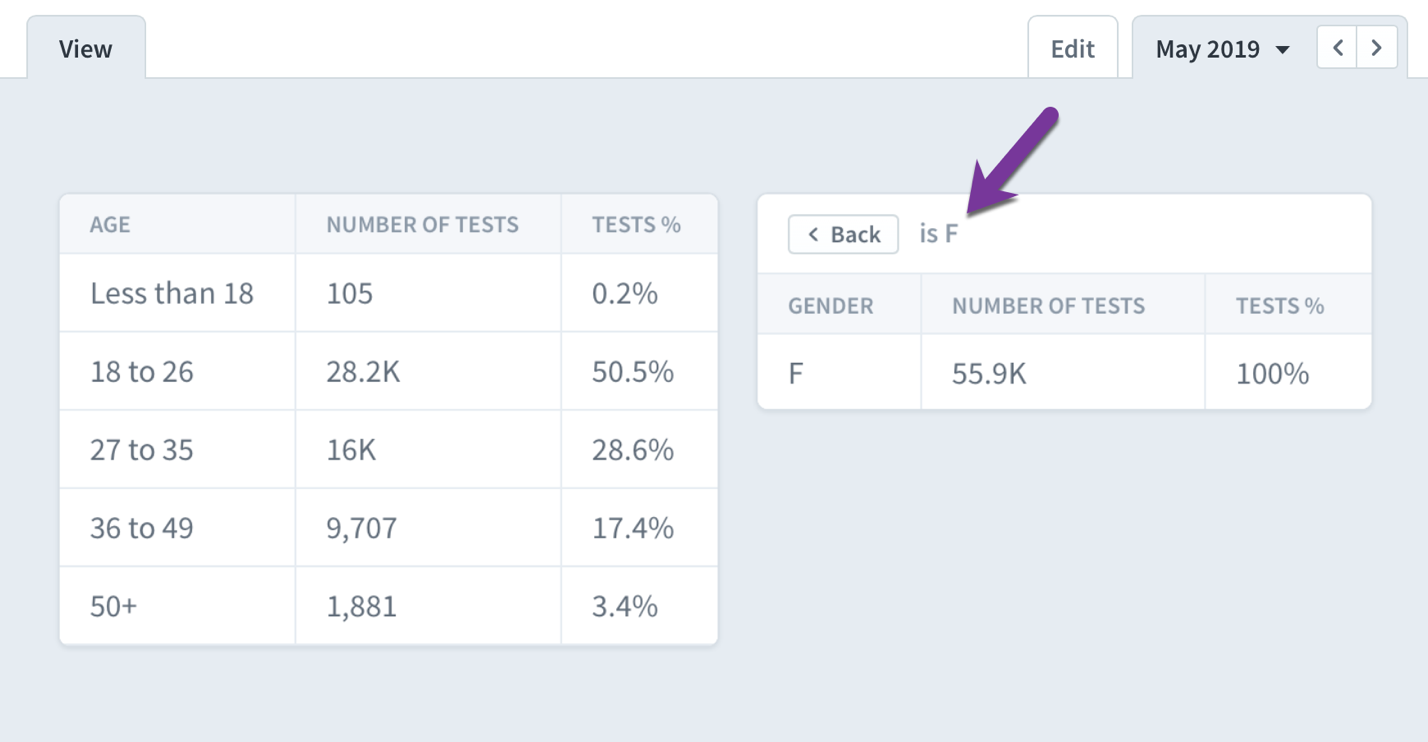
Task: Click the Back button in gender table
Action: tap(843, 234)
